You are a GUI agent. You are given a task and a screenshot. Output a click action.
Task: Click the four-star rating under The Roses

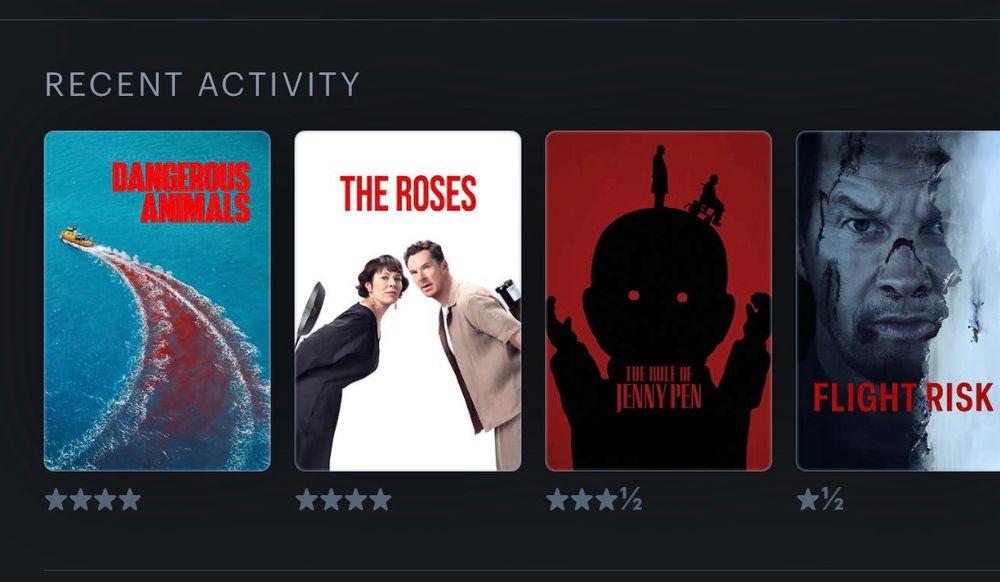[344, 500]
